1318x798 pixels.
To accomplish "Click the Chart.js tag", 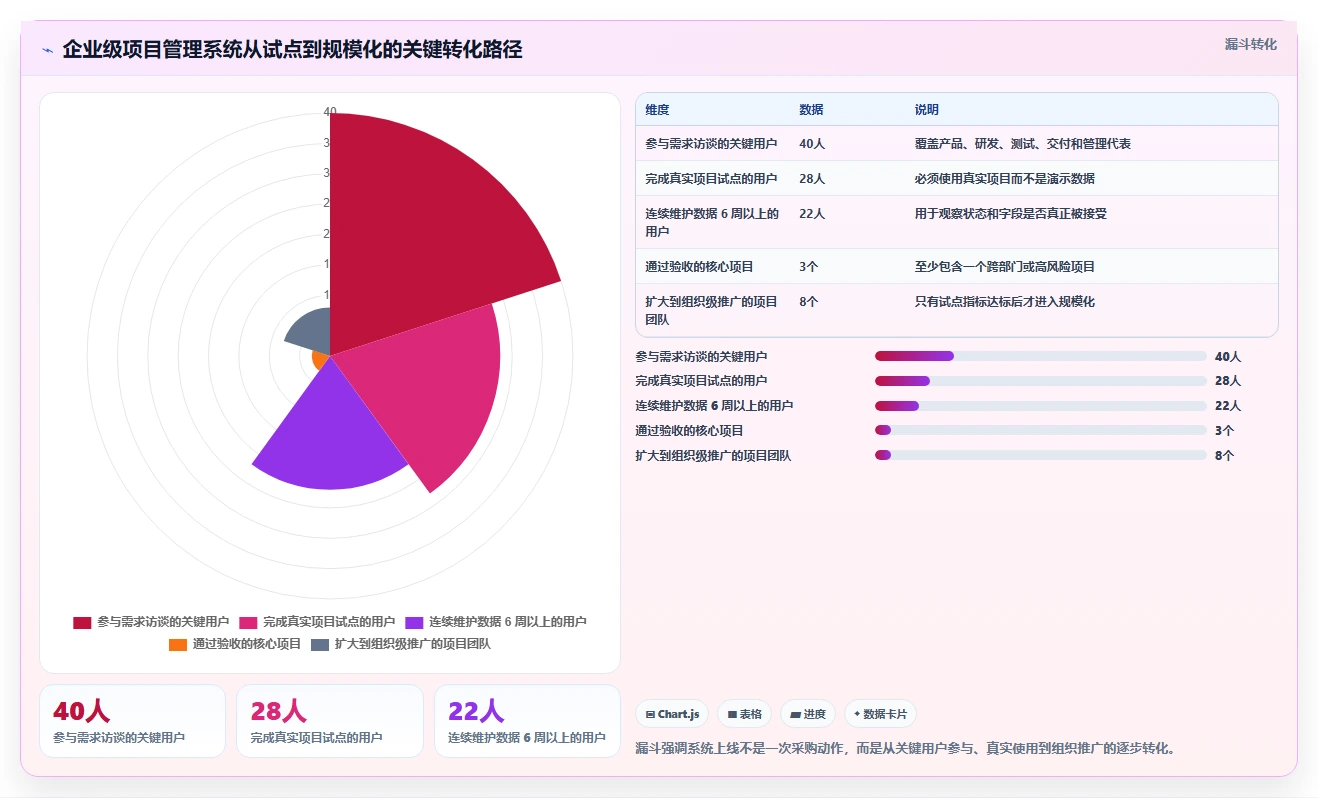I will (x=672, y=714).
